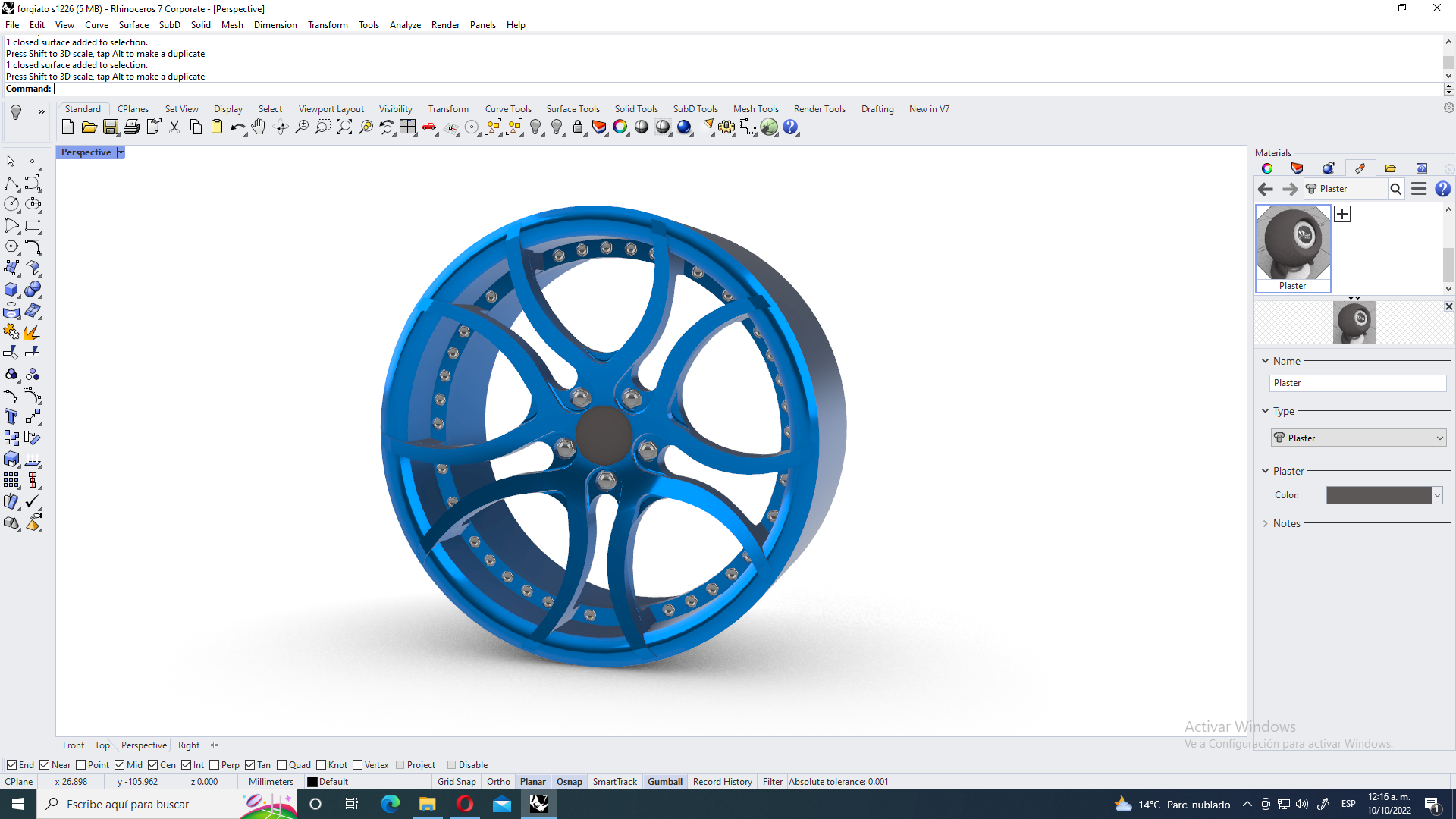Open the material library folder icon
Viewport: 1456px width, 819px height.
pyautogui.click(x=1390, y=168)
